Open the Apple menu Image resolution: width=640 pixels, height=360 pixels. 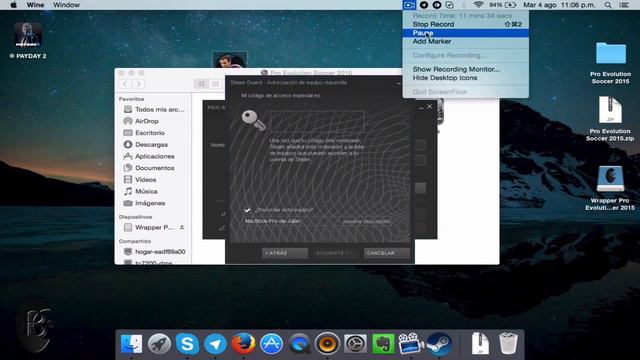tap(13, 5)
